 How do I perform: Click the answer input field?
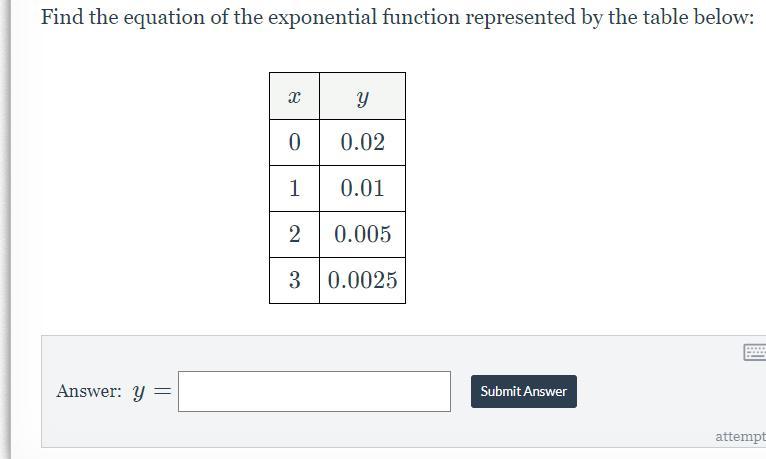tap(314, 391)
